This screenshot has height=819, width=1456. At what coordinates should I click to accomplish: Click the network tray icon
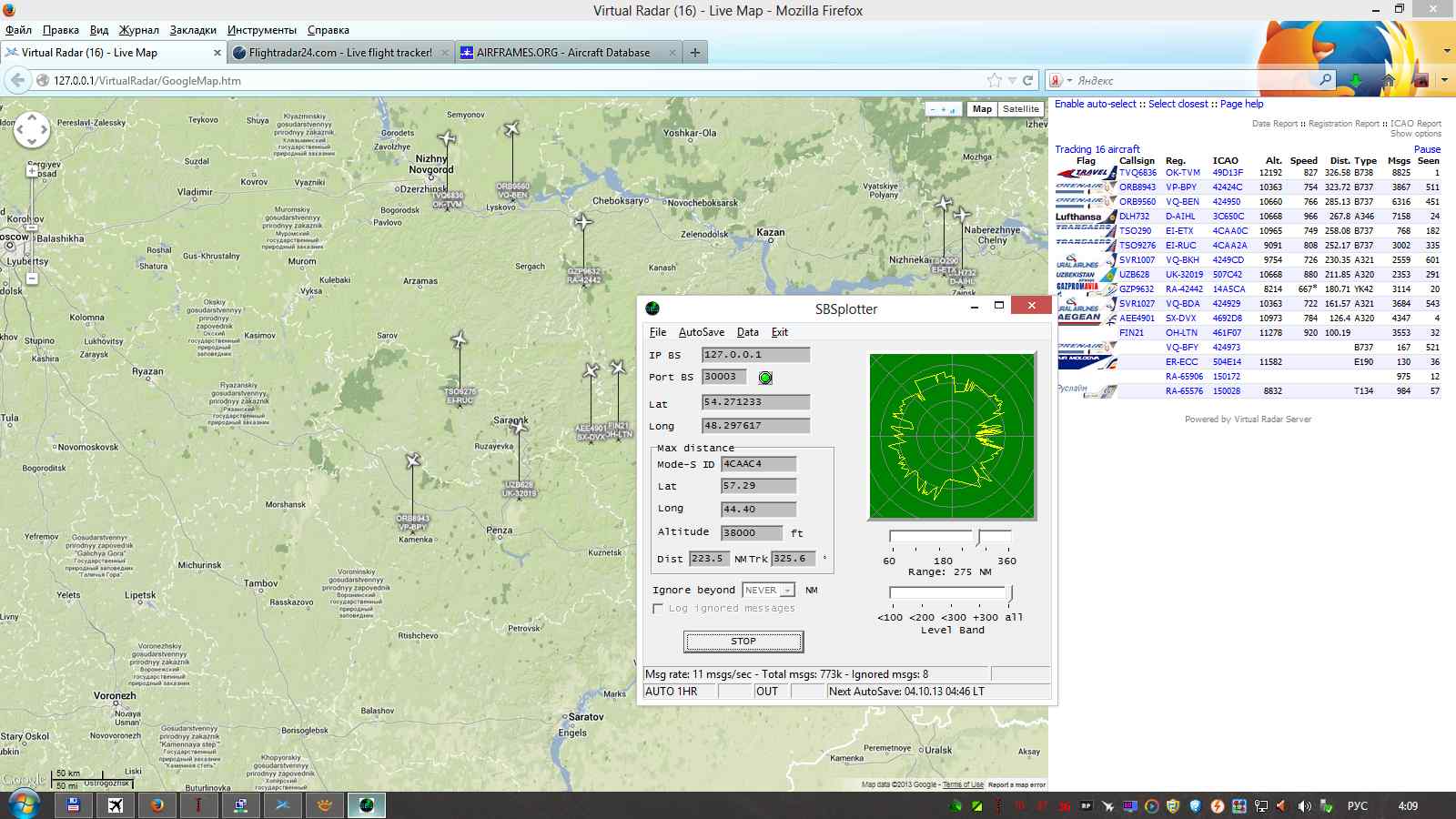coord(1261,806)
